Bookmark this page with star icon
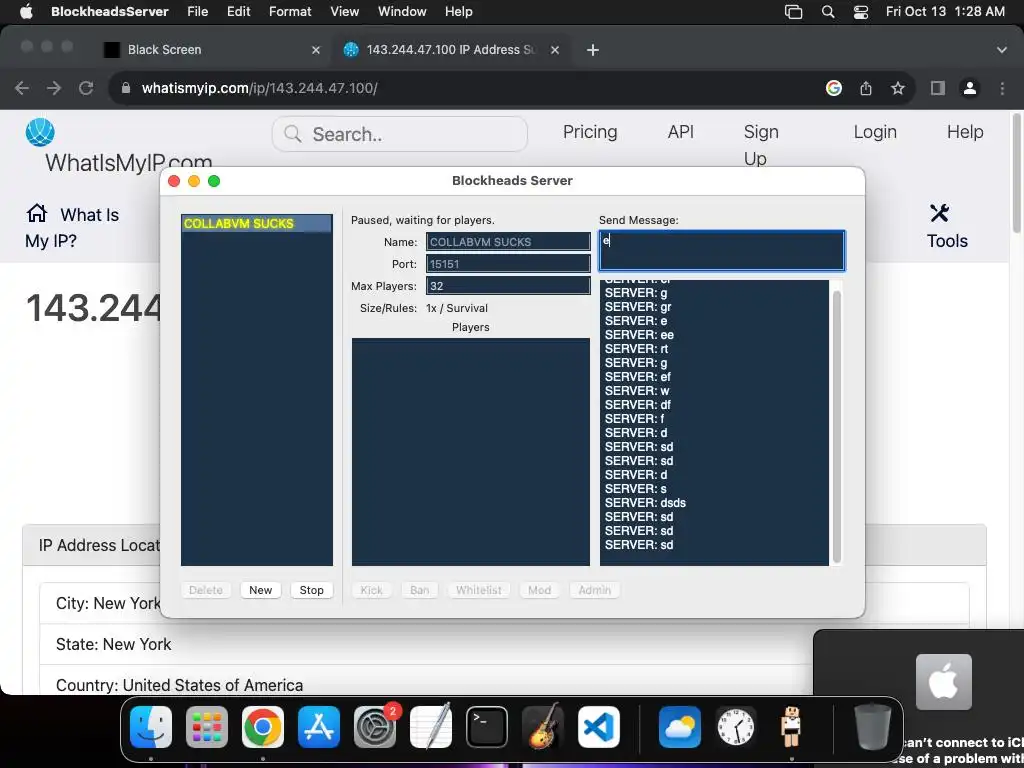The height and width of the screenshot is (768, 1024). [898, 88]
